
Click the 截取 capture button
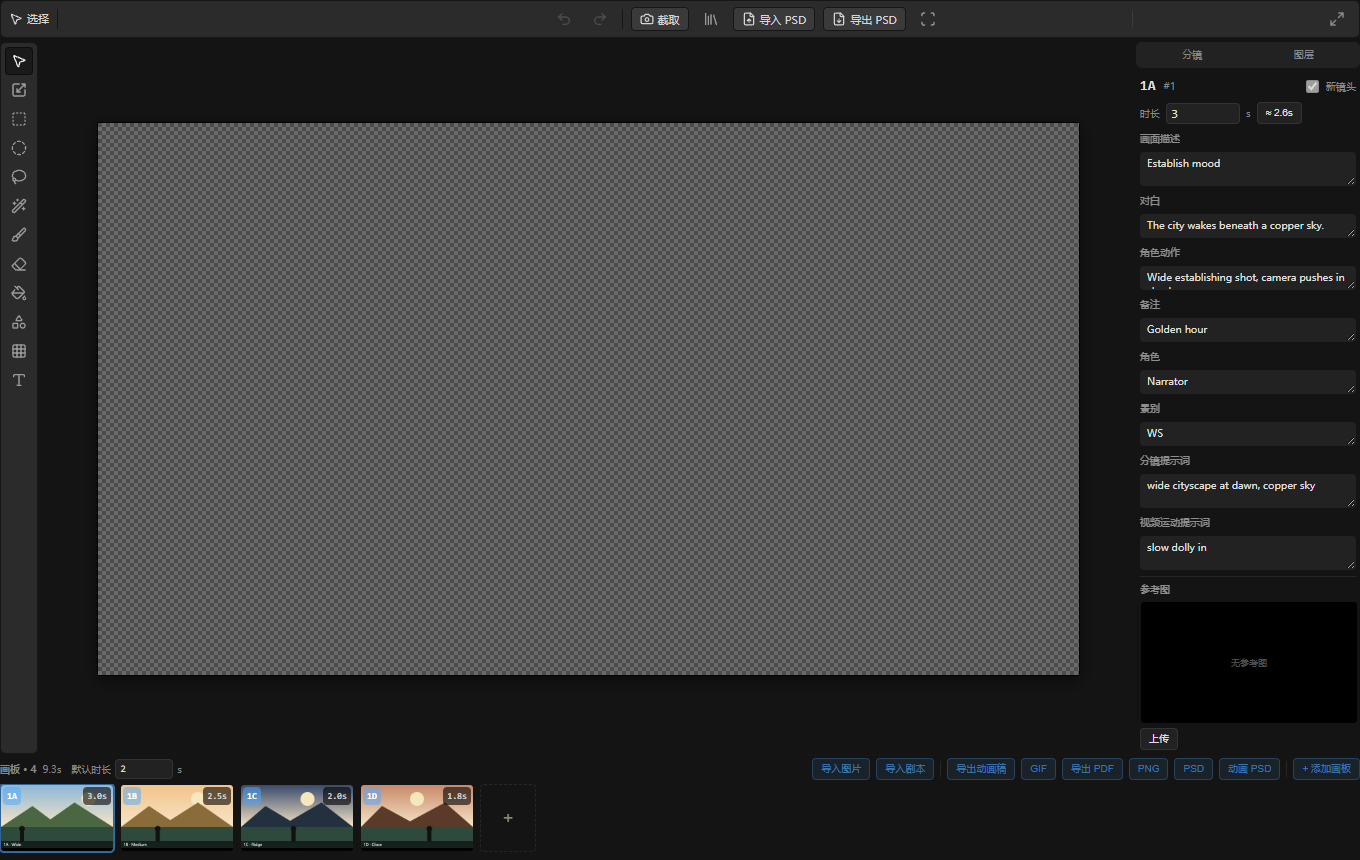[x=660, y=19]
